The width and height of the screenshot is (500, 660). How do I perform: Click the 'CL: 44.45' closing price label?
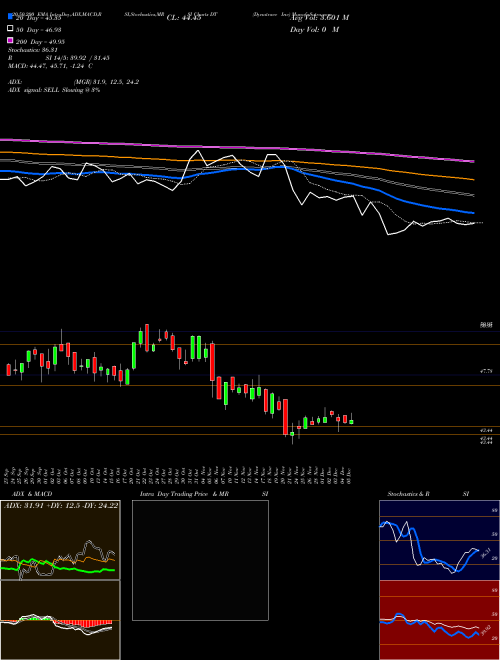(184, 18)
